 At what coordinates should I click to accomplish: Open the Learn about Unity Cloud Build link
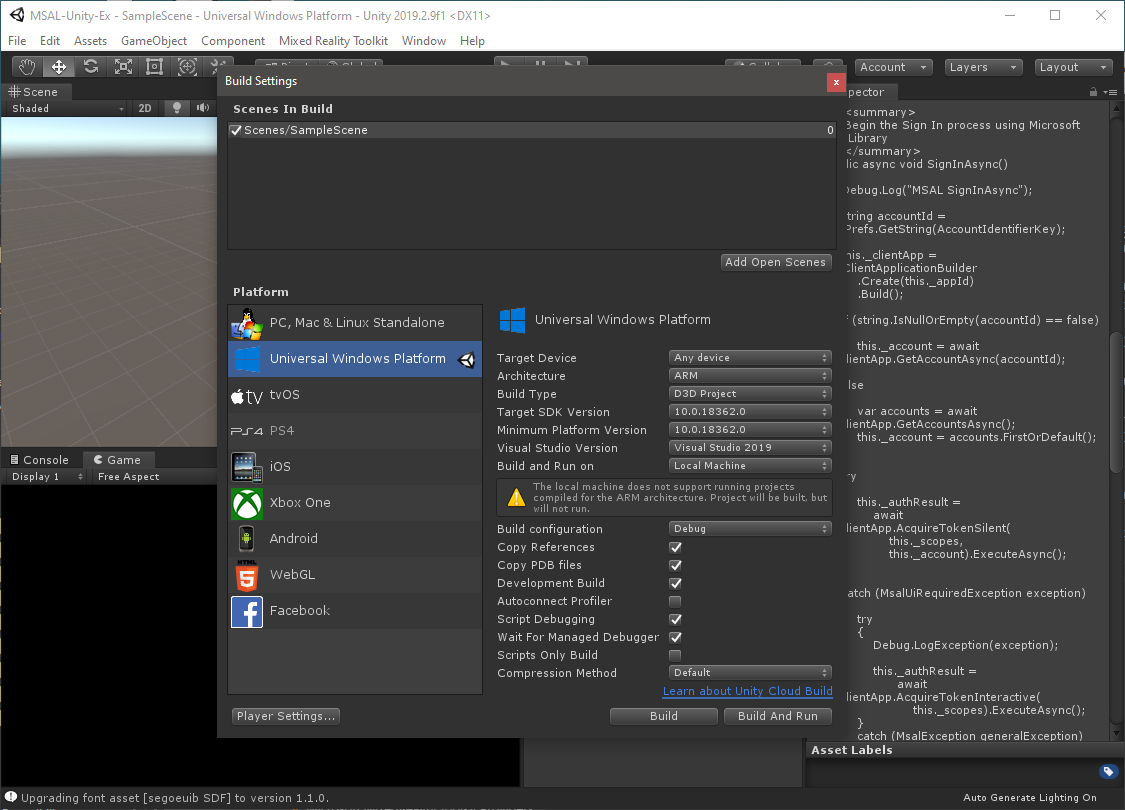point(747,691)
